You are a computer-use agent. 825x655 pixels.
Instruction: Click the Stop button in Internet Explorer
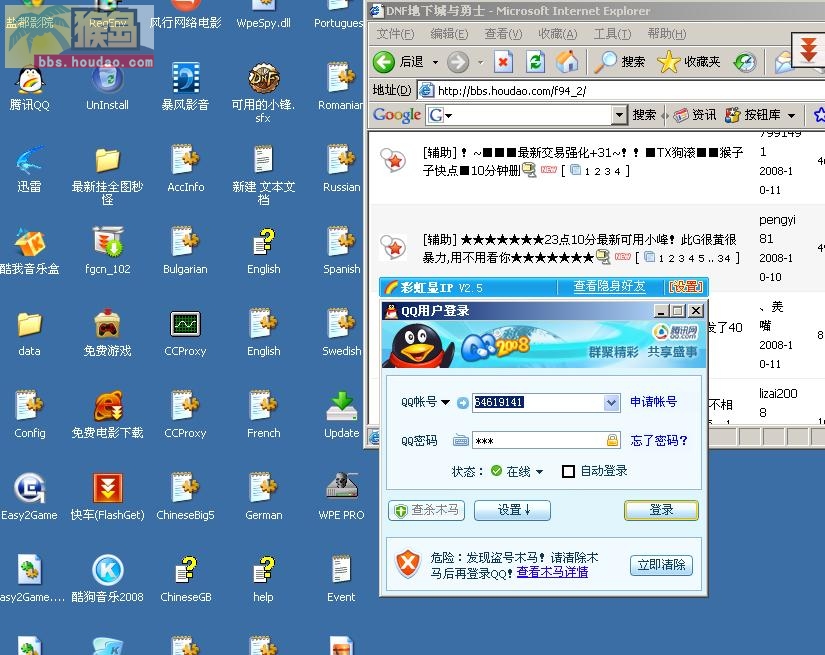click(503, 62)
